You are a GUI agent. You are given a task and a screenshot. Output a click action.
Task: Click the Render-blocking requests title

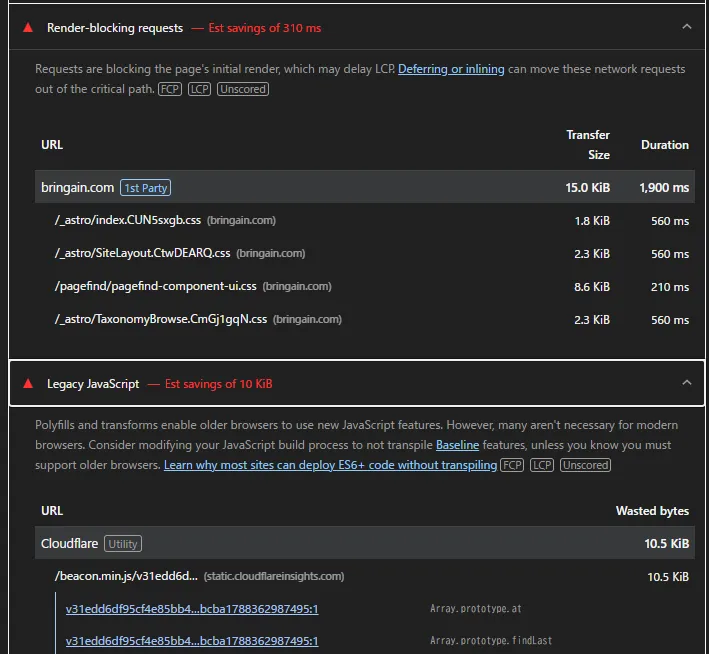[115, 28]
